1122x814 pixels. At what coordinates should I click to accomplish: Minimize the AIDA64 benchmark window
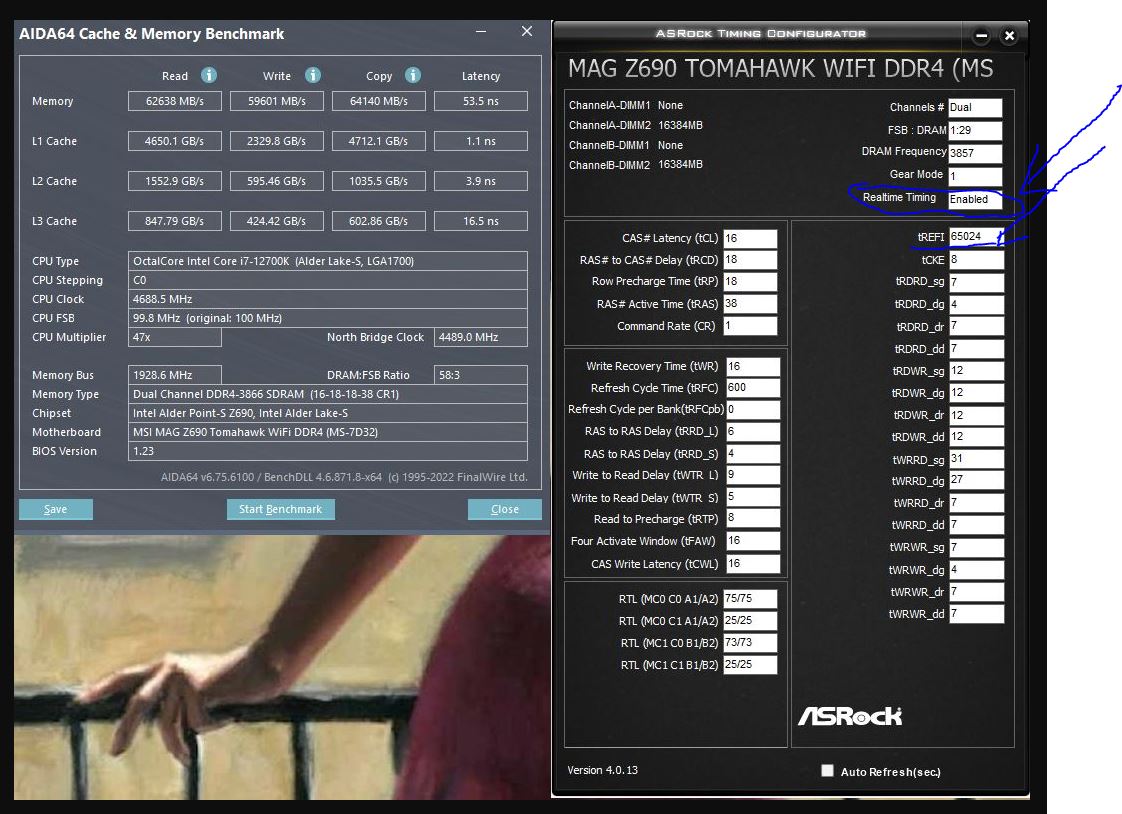coord(481,31)
